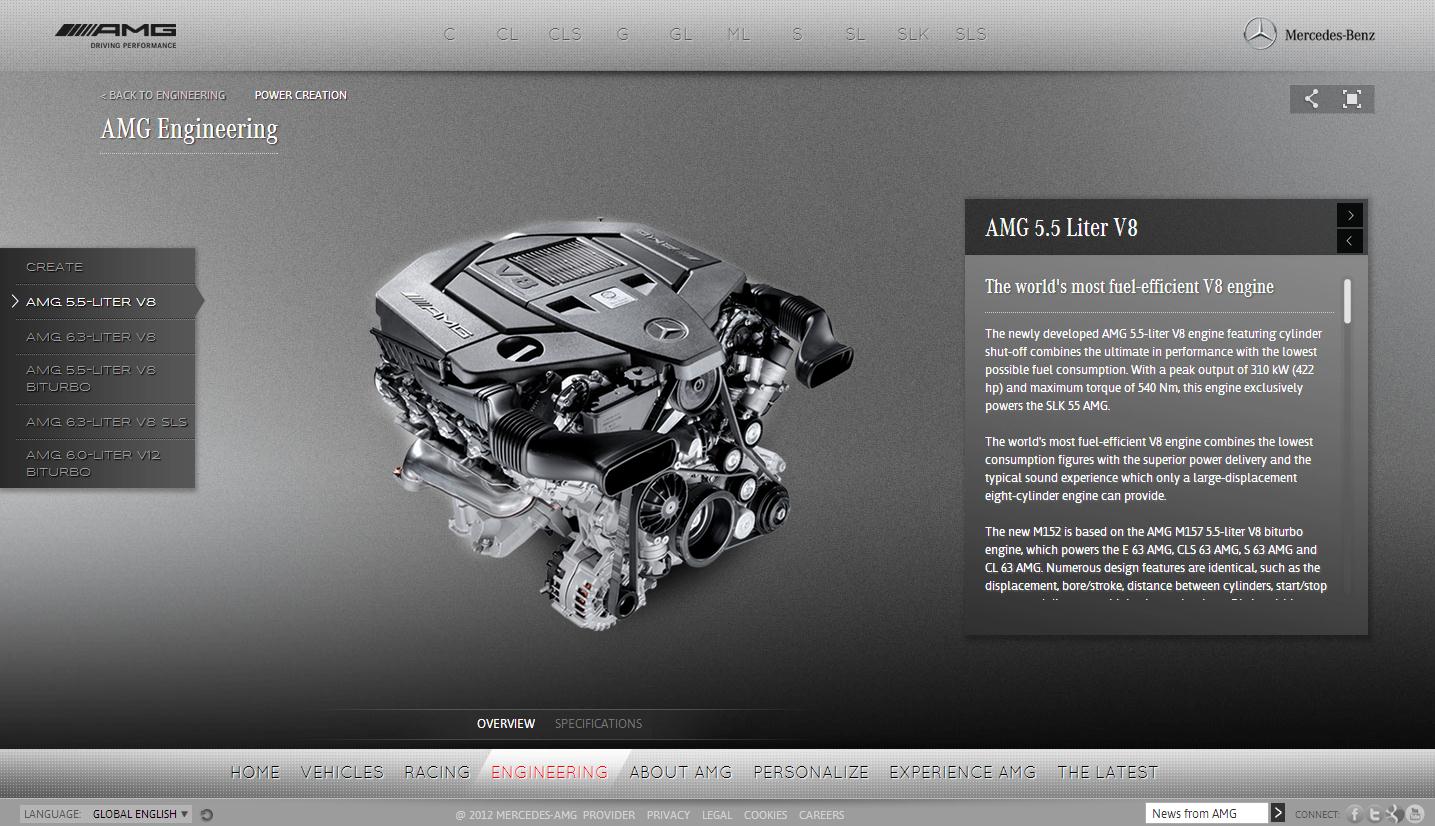Select the CL class model
This screenshot has width=1435, height=826.
click(x=507, y=34)
